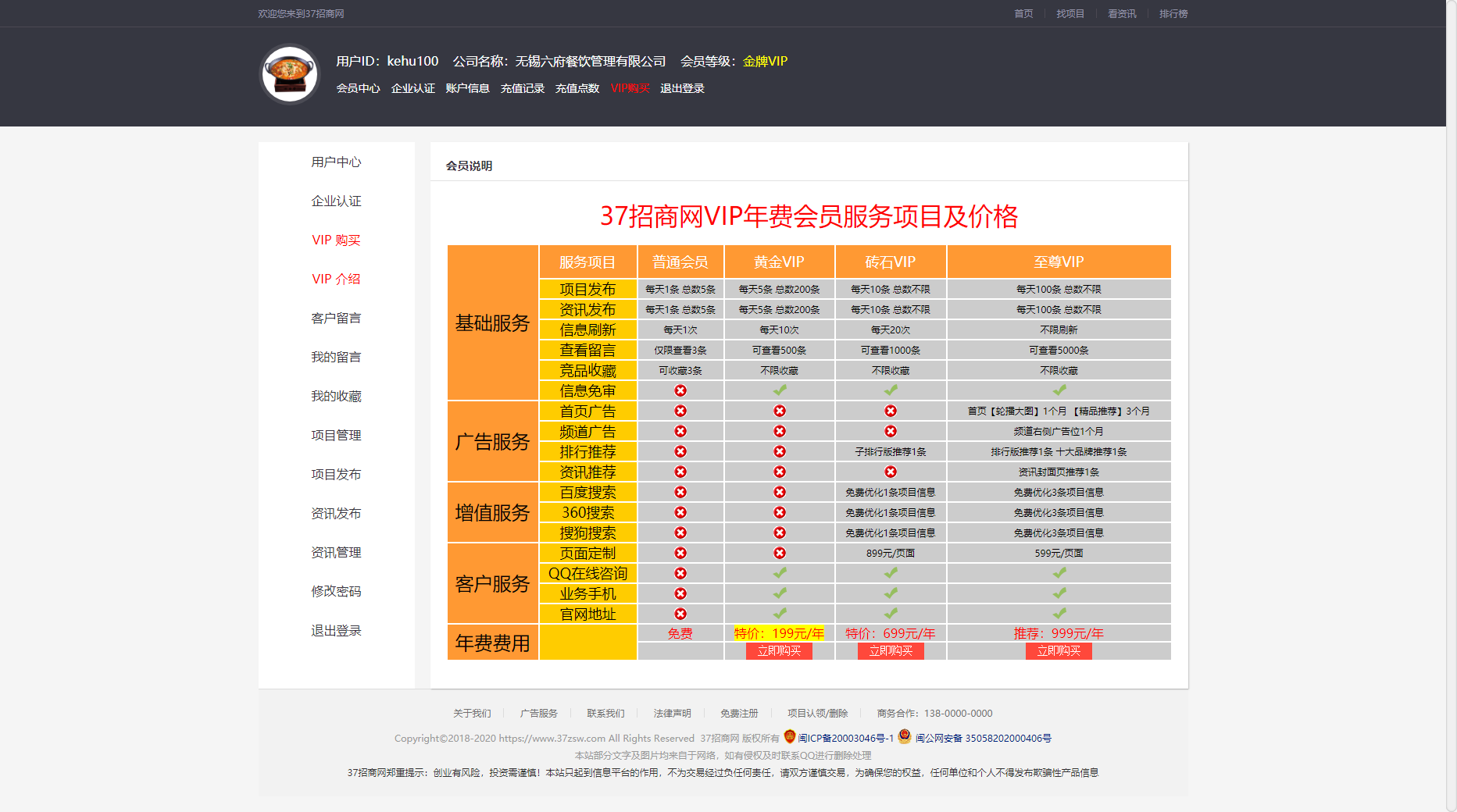
Task: Click 退出登录 in header menu
Action: pyautogui.click(x=682, y=88)
